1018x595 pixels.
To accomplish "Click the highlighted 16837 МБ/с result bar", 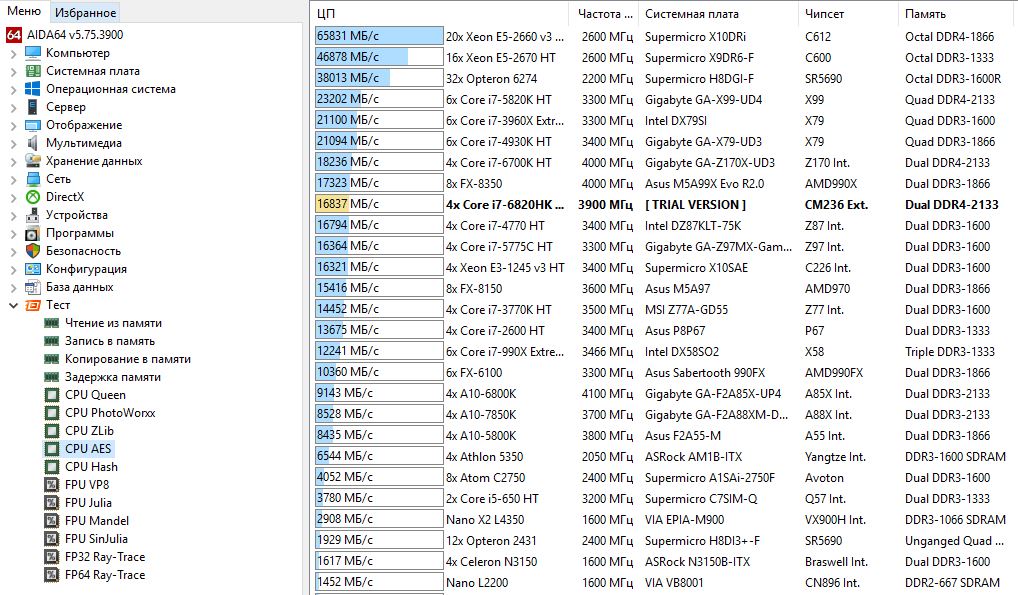I will [379, 204].
